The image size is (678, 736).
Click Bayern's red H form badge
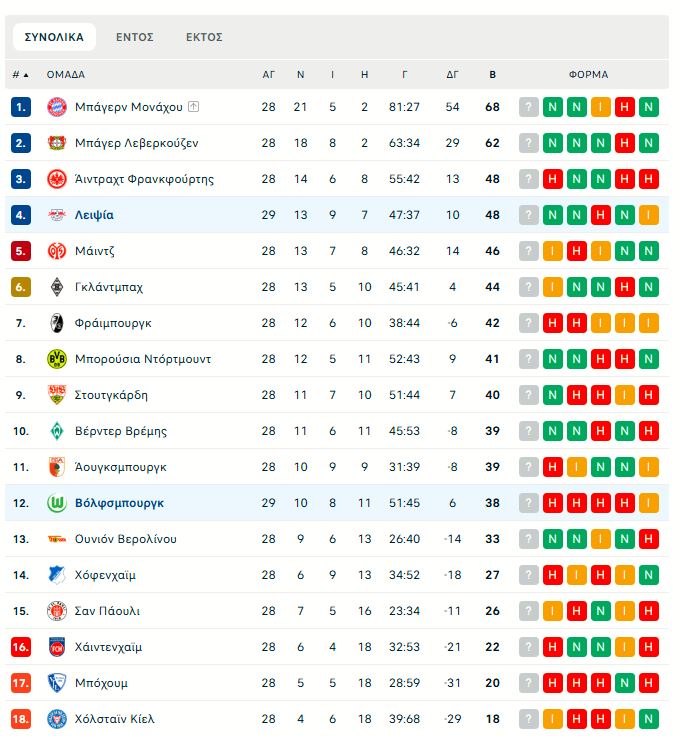click(625, 107)
